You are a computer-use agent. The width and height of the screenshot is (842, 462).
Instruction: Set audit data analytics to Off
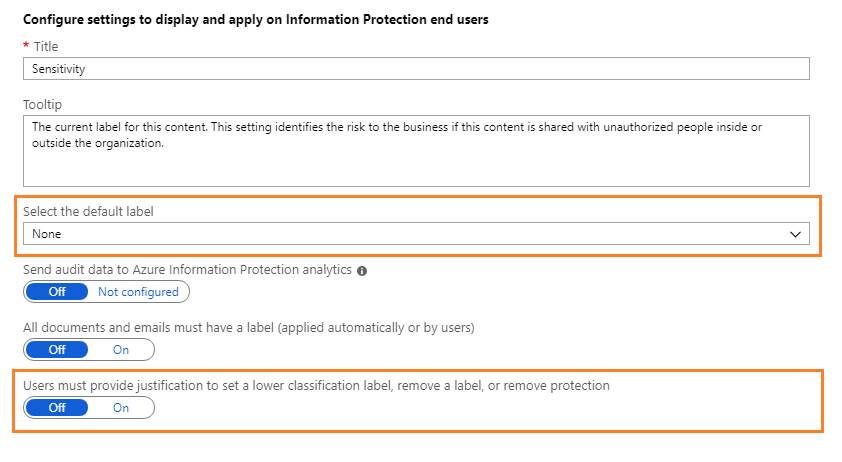pyautogui.click(x=57, y=292)
